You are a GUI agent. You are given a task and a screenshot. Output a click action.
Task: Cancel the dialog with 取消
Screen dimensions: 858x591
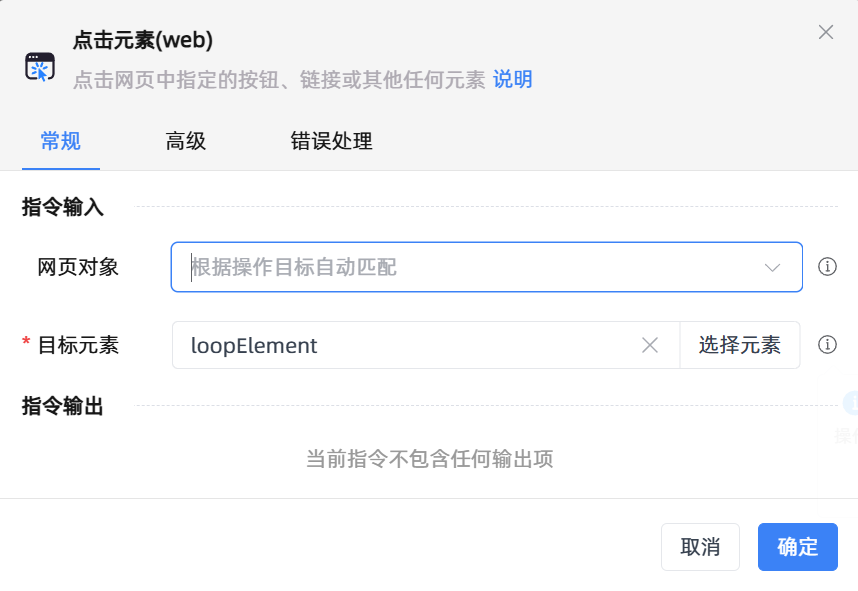[700, 547]
